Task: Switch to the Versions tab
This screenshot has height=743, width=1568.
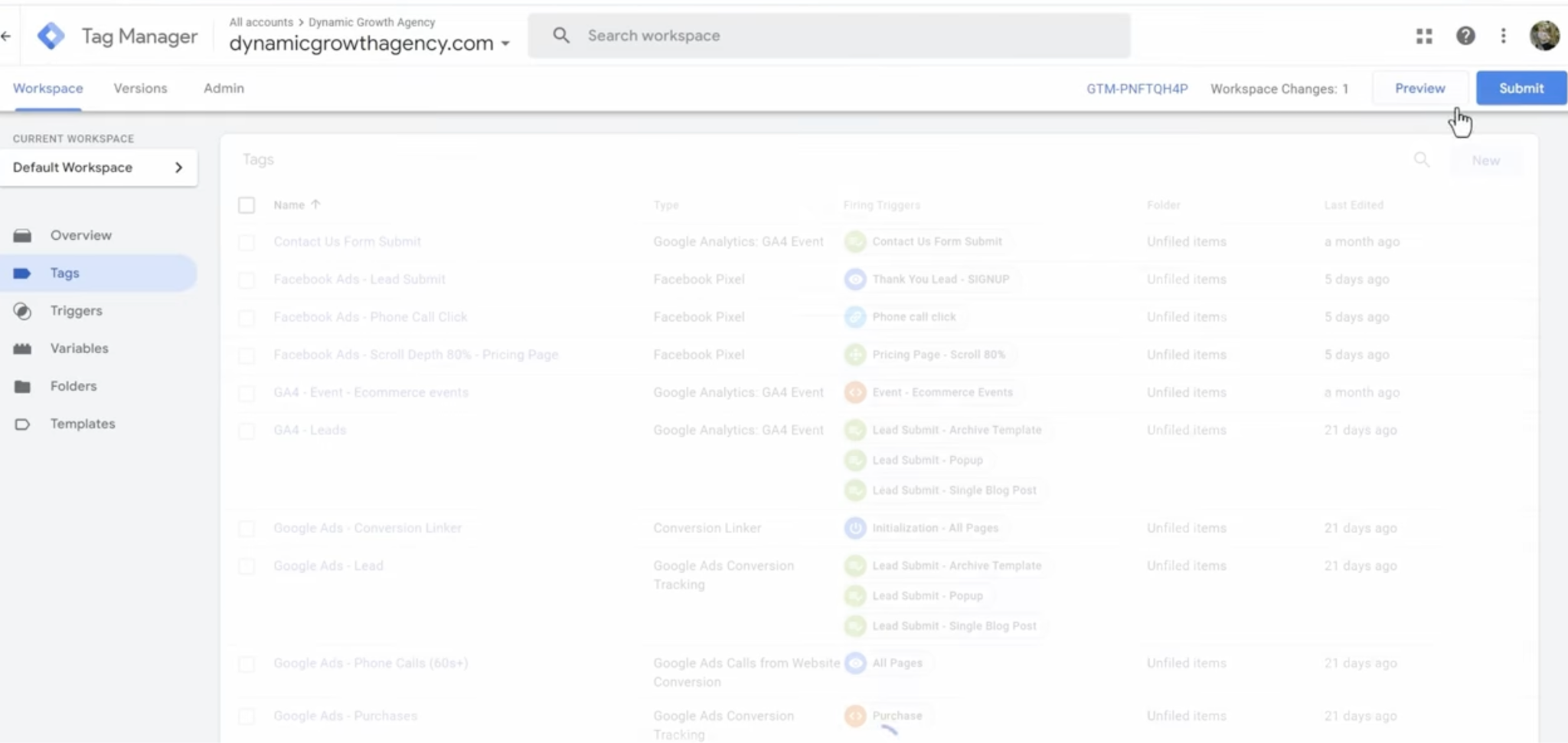Action: click(x=140, y=88)
